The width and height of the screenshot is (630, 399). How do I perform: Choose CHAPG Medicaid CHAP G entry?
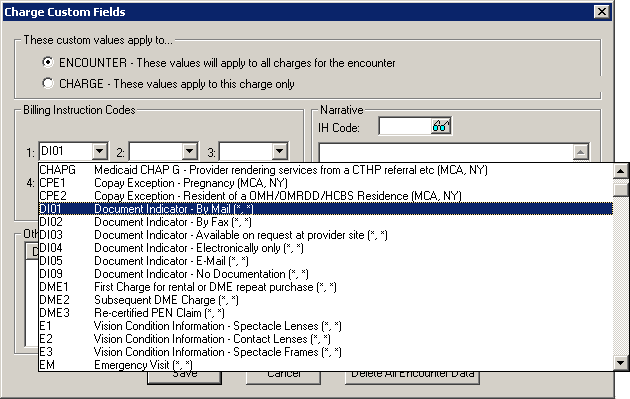point(326,170)
